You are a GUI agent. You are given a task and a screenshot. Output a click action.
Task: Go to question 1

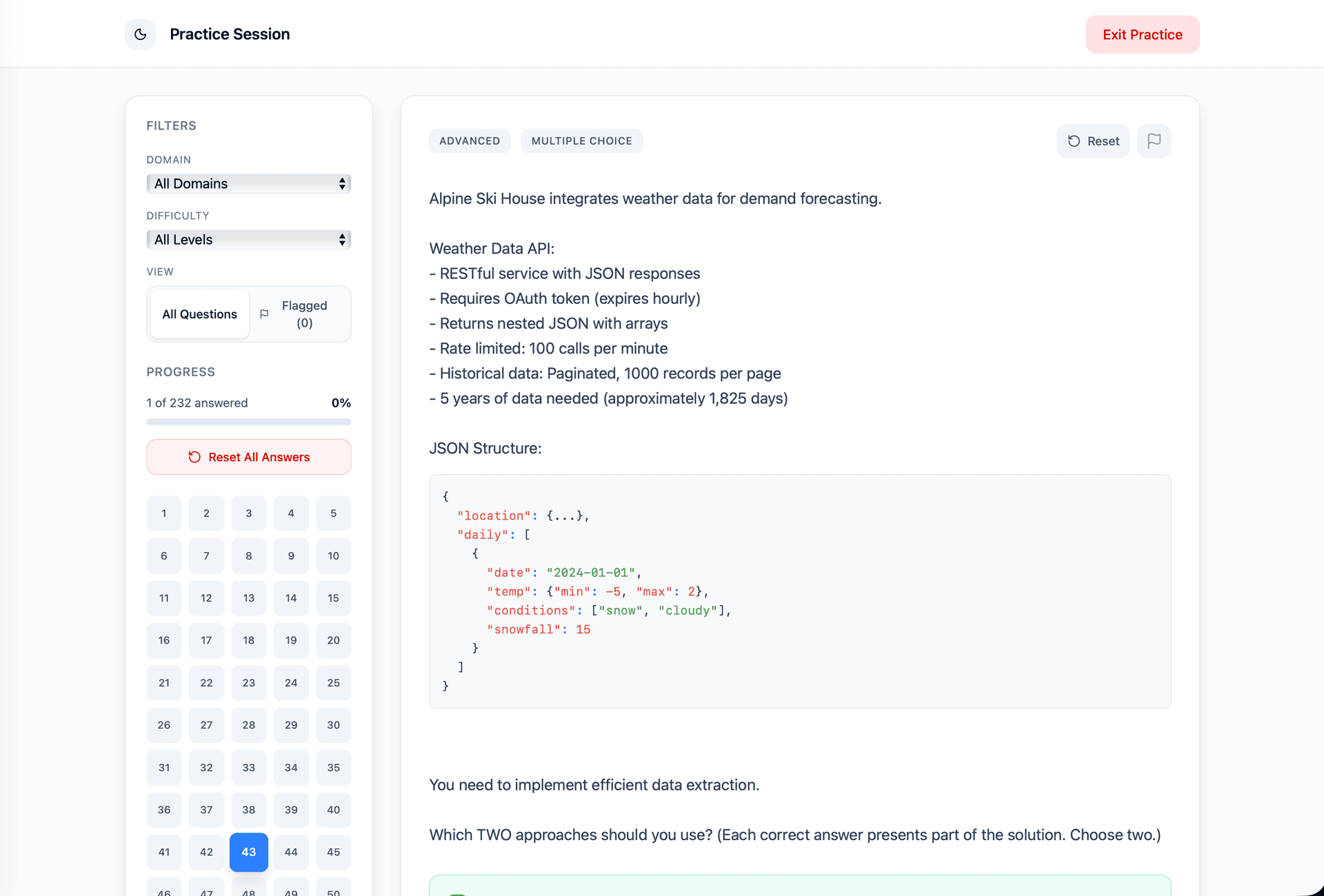pyautogui.click(x=164, y=513)
